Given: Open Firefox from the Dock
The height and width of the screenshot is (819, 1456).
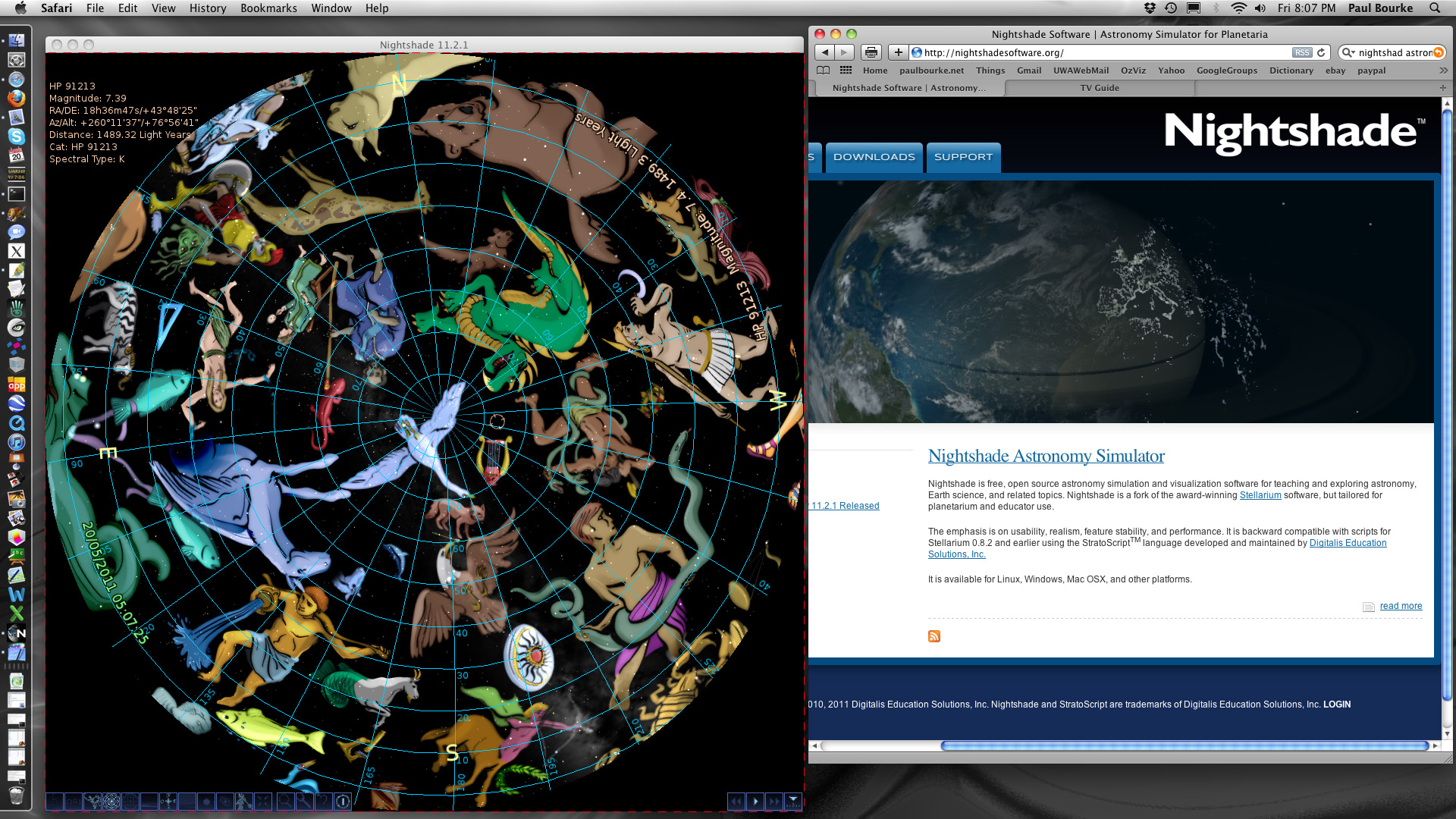Looking at the screenshot, I should pos(17,98).
